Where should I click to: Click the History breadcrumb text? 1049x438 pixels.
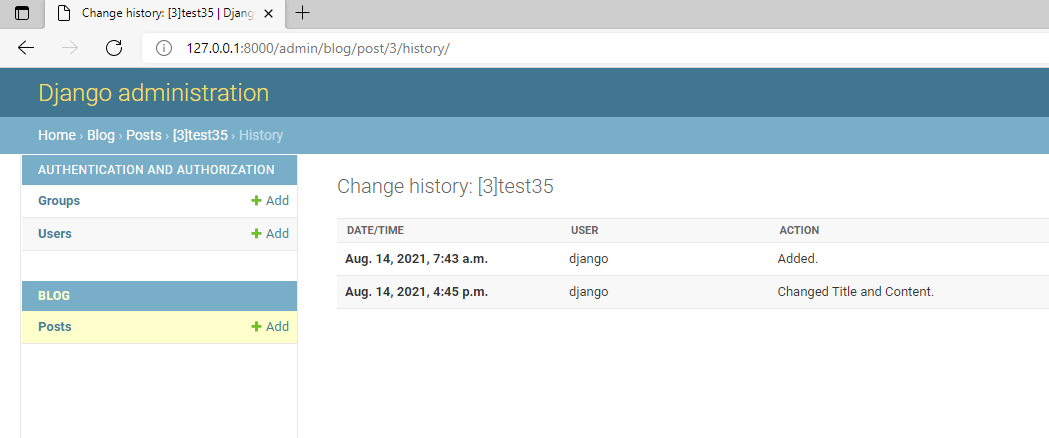(x=261, y=135)
